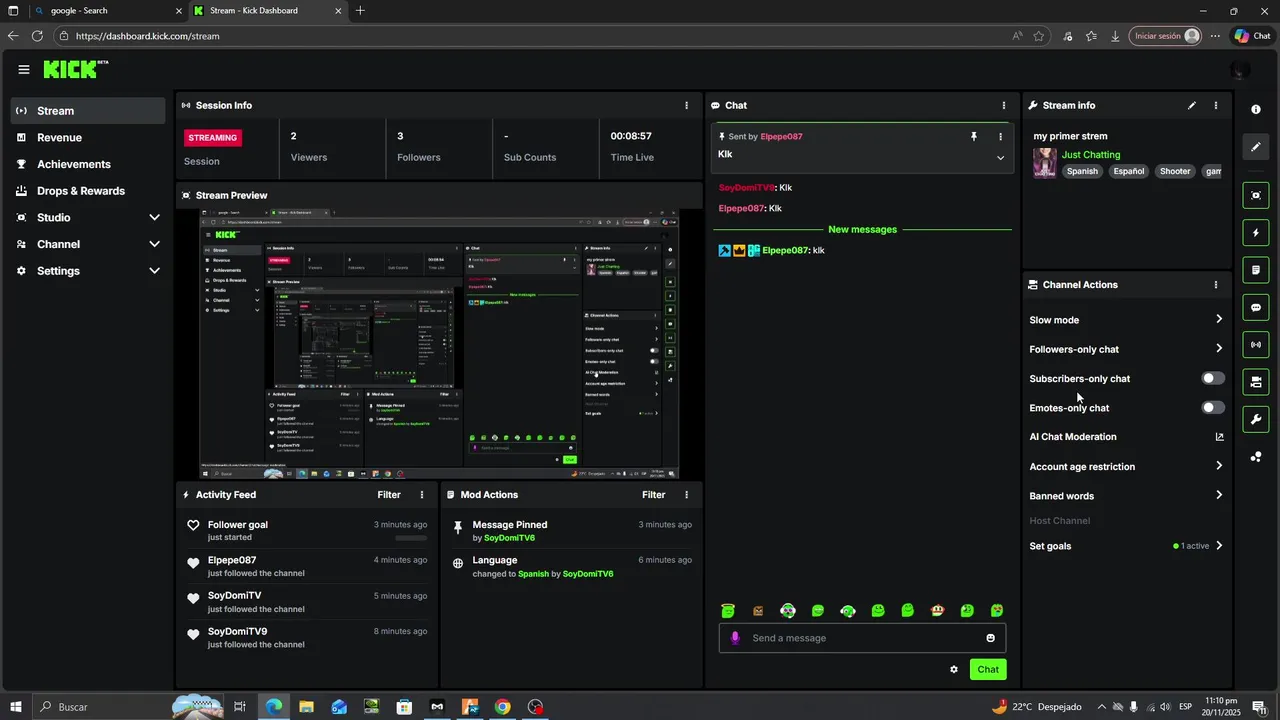This screenshot has height=720, width=1280.
Task: Click the broadcast signal icon in right sidebar
Action: [x=1256, y=345]
